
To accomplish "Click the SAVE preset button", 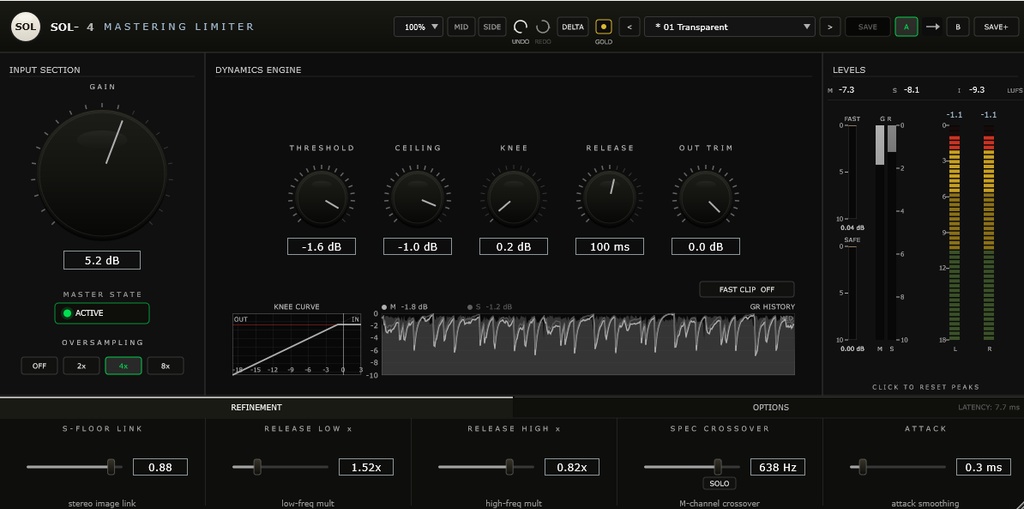I will [x=867, y=27].
